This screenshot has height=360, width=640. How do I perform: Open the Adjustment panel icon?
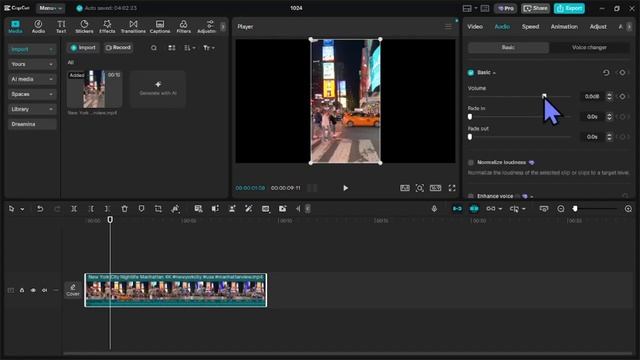(x=207, y=27)
